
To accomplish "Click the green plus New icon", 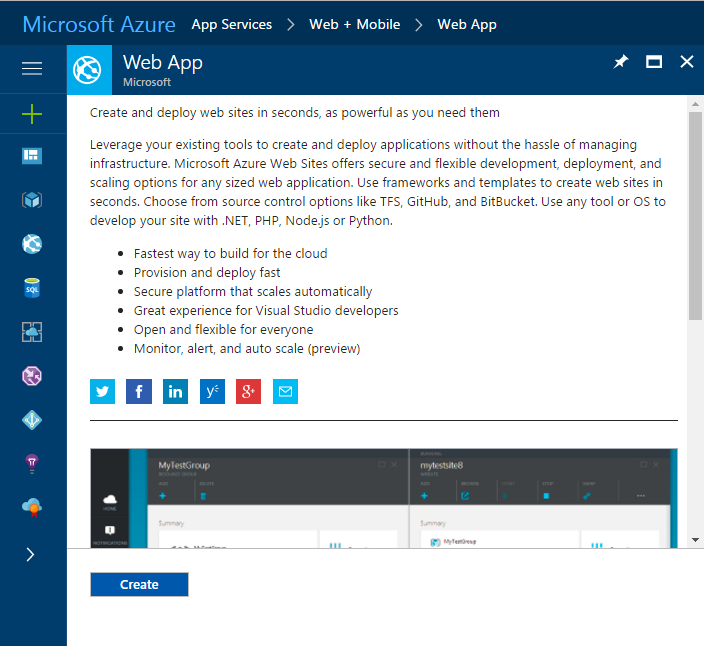I will pyautogui.click(x=32, y=114).
